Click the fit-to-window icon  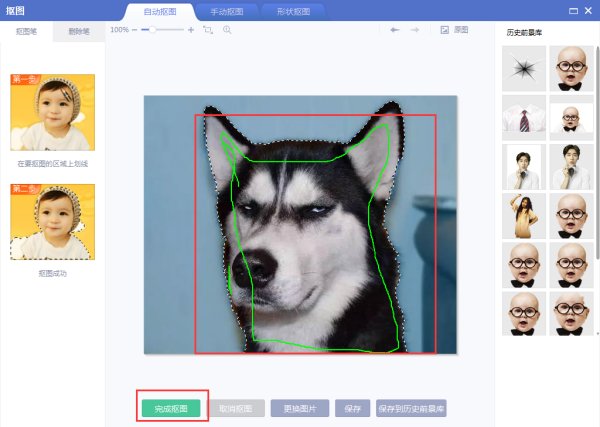click(x=208, y=31)
